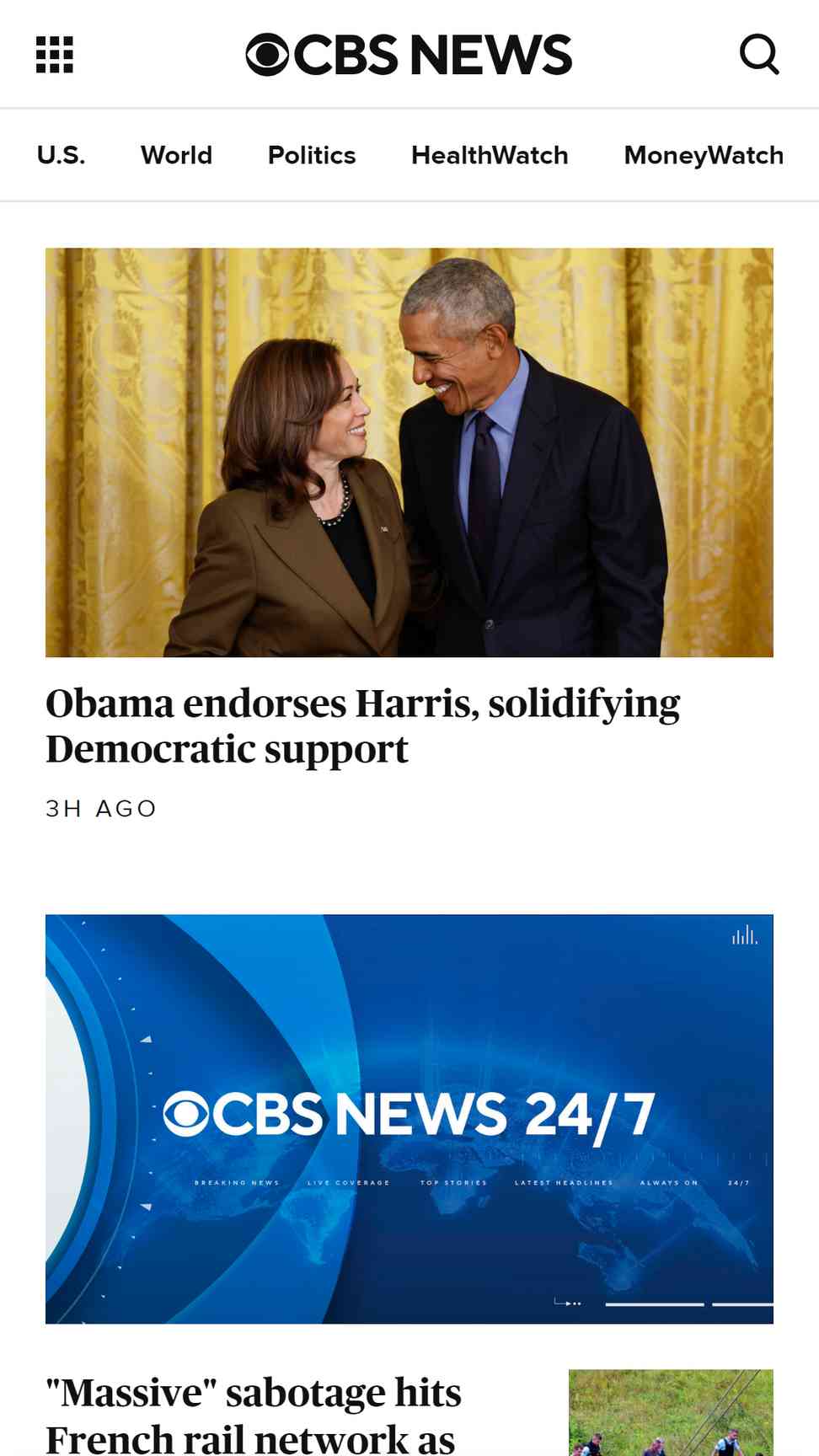The height and width of the screenshot is (1456, 819).
Task: Click the long progress bar segment in the video
Action: point(655,1304)
